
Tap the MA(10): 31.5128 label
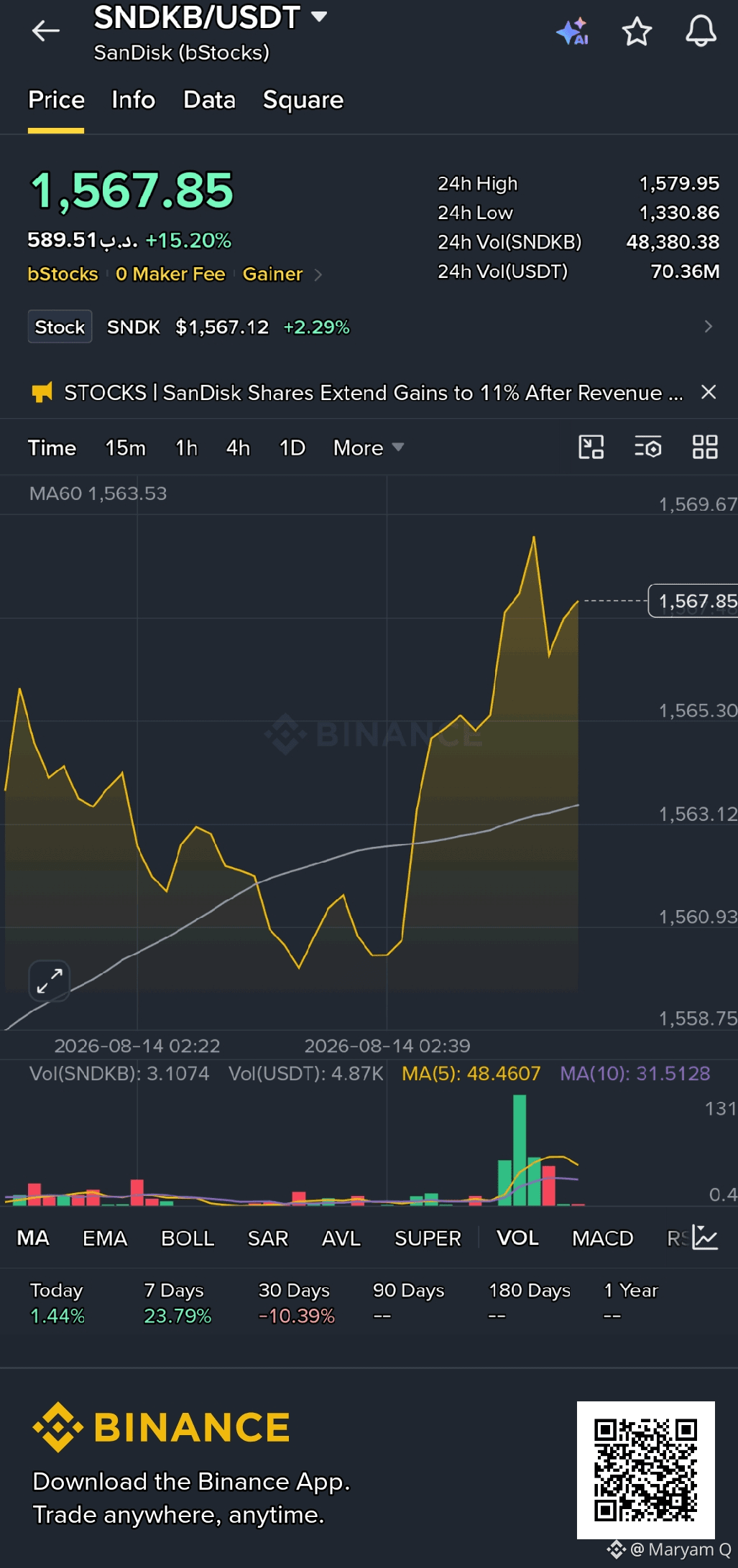[635, 1073]
